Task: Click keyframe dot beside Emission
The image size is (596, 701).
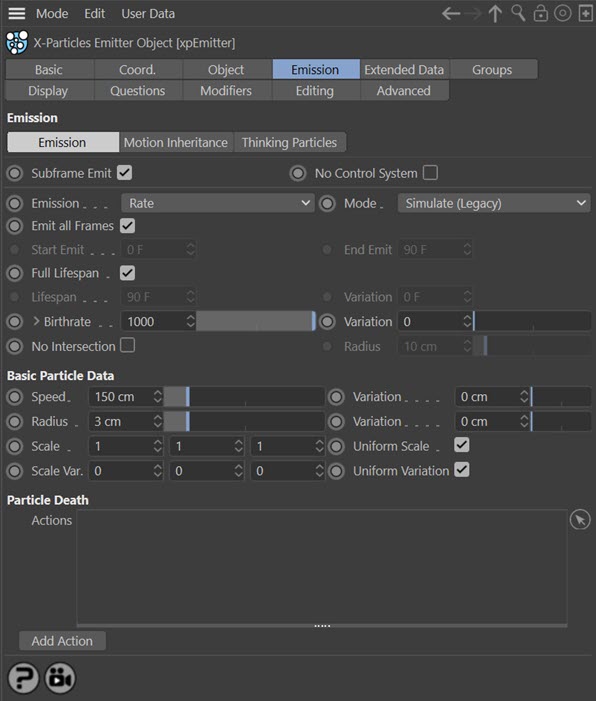Action: pos(15,203)
